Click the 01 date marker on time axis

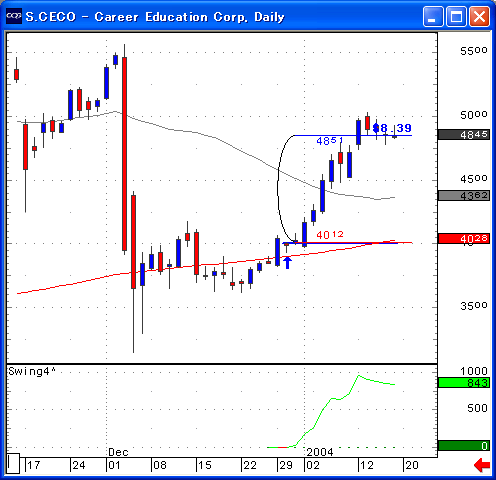click(114, 465)
